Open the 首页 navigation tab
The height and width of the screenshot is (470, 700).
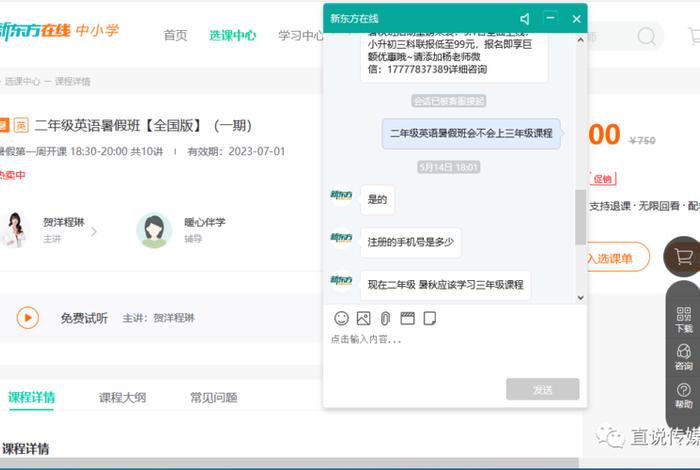pyautogui.click(x=175, y=35)
